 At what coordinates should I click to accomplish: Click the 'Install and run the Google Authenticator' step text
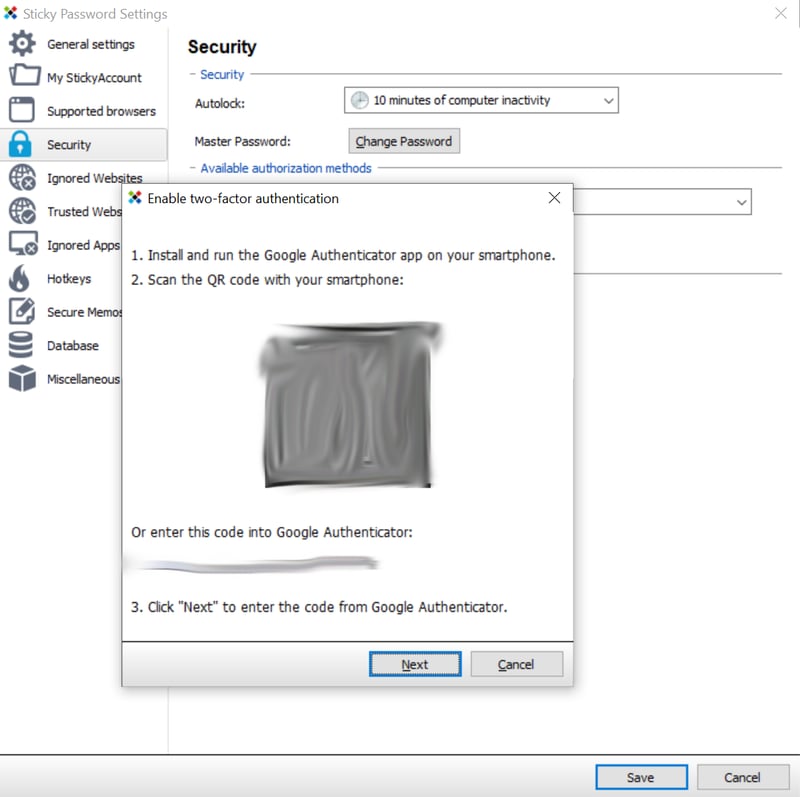click(343, 255)
